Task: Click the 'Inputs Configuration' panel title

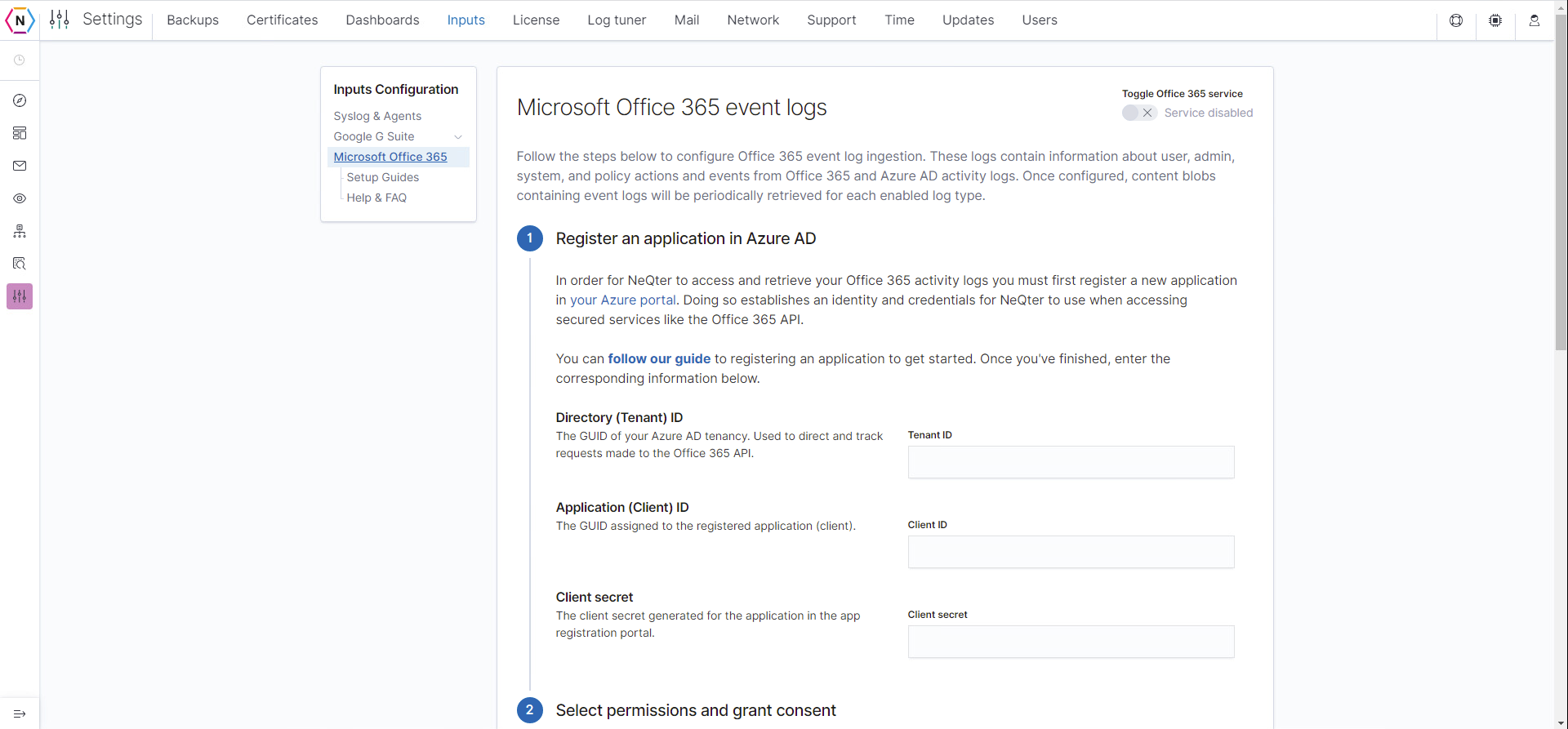Action: pos(396,89)
